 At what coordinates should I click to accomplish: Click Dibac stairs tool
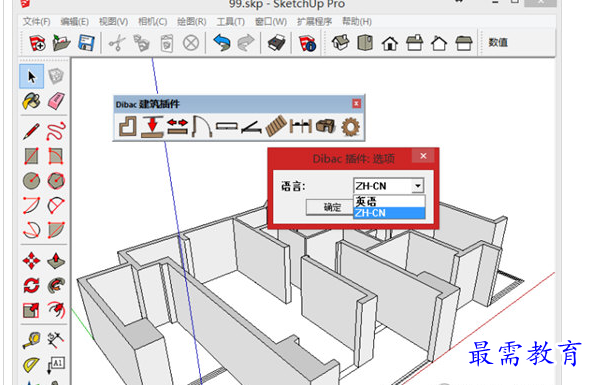[276, 126]
